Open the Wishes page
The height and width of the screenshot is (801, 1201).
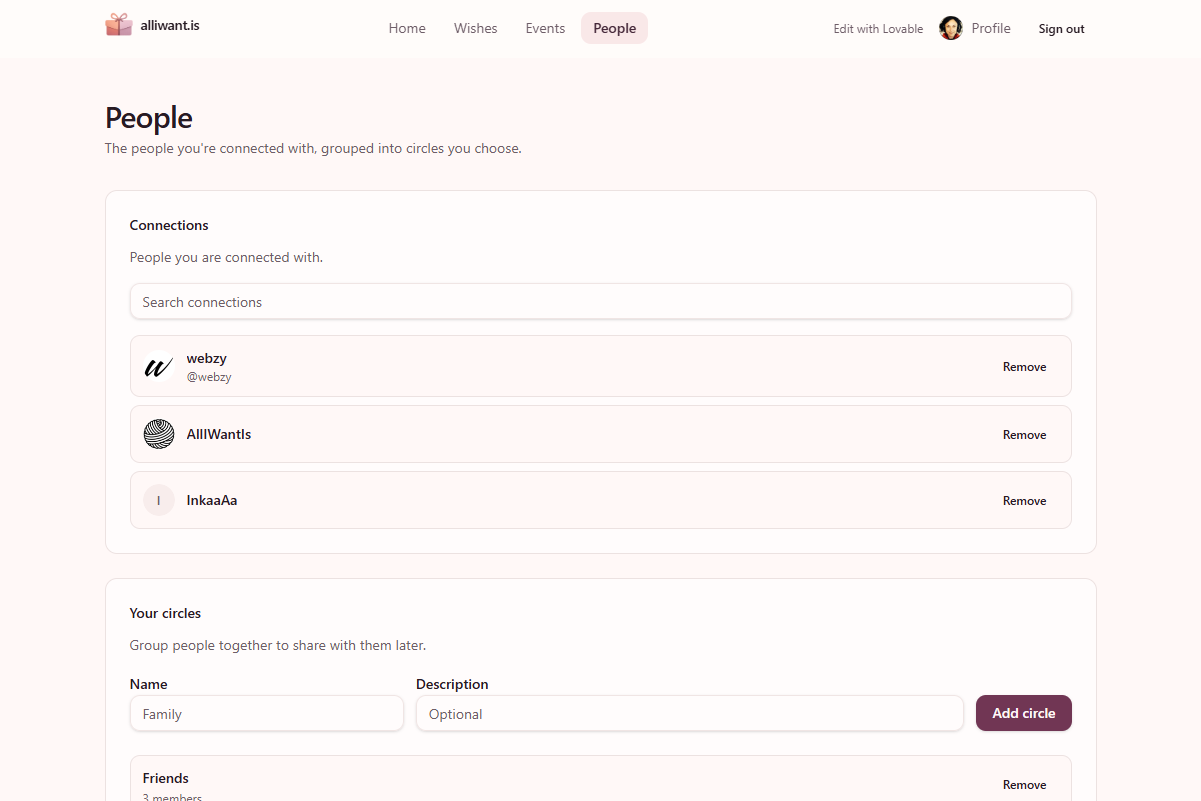pyautogui.click(x=476, y=28)
